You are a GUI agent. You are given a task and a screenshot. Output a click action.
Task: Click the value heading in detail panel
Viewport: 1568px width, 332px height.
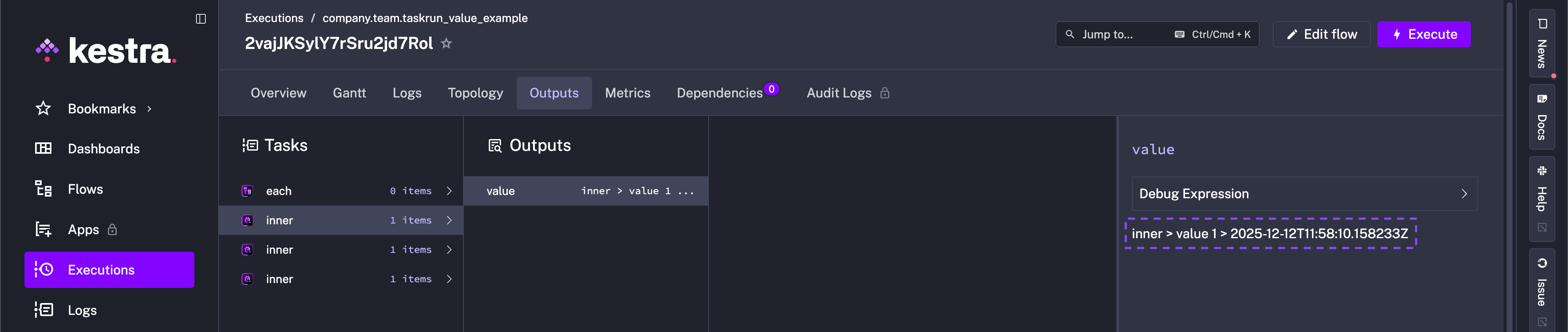1153,150
